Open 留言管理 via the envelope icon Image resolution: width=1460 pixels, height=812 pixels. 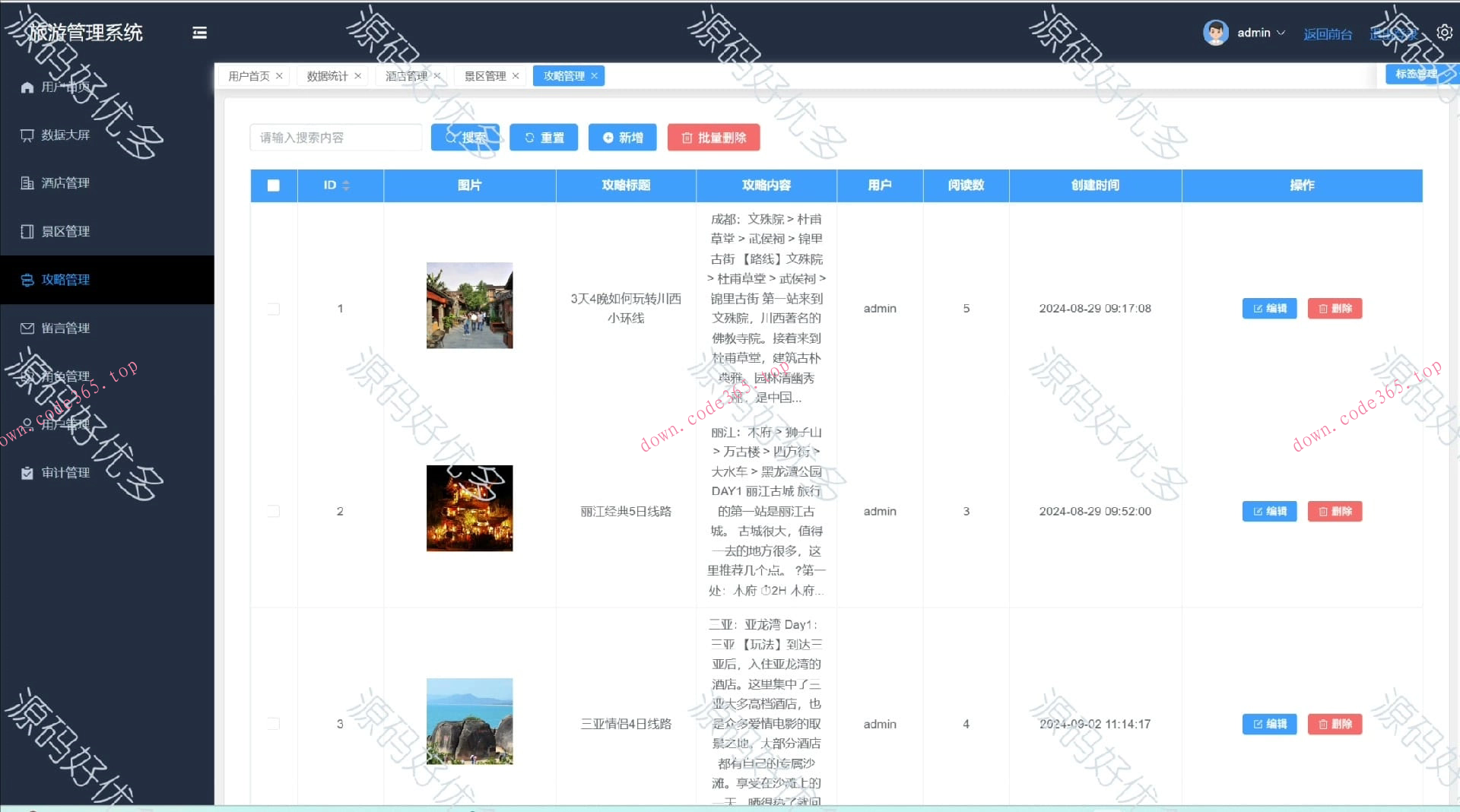(67, 328)
